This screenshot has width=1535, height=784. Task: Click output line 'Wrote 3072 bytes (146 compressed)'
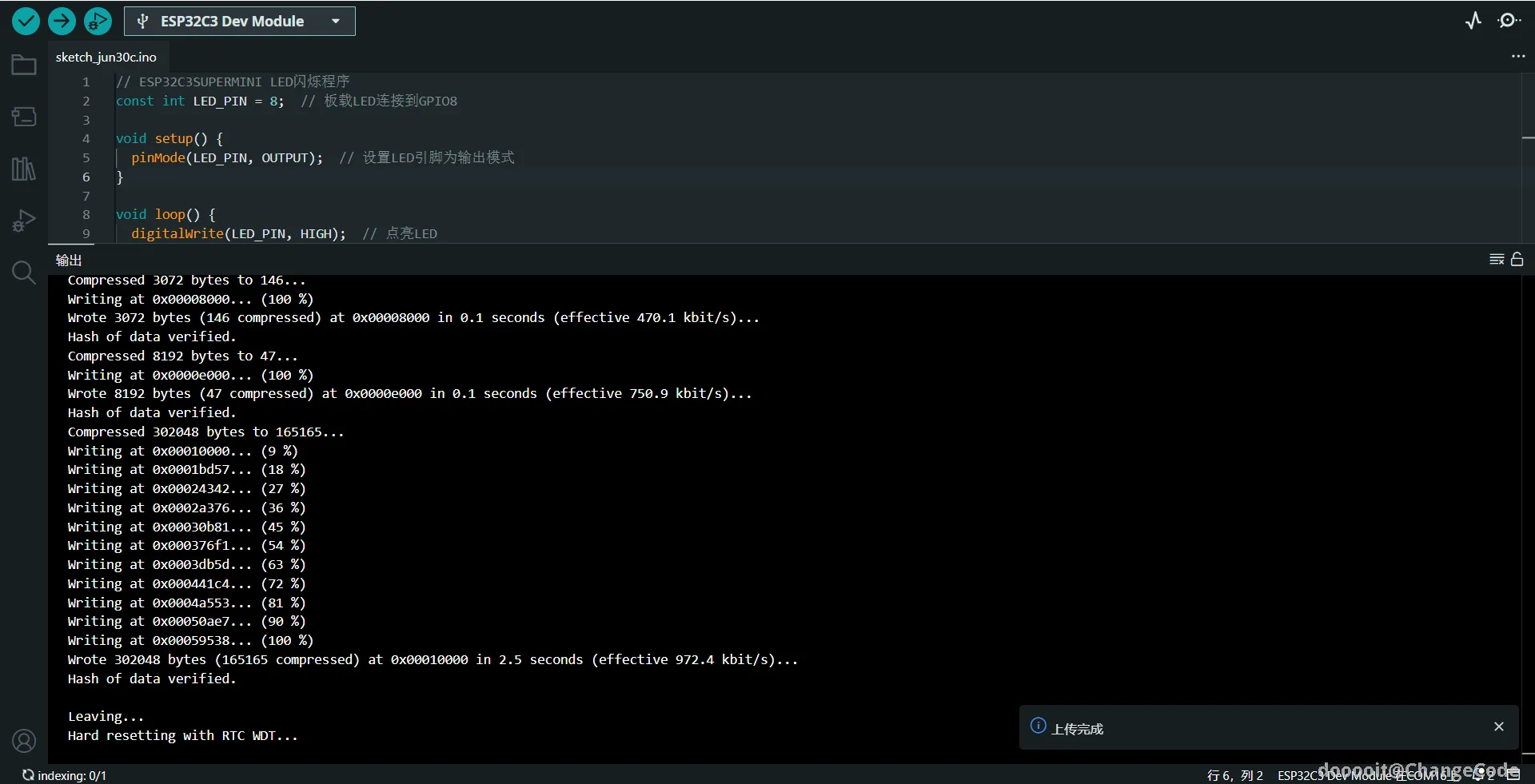(413, 318)
